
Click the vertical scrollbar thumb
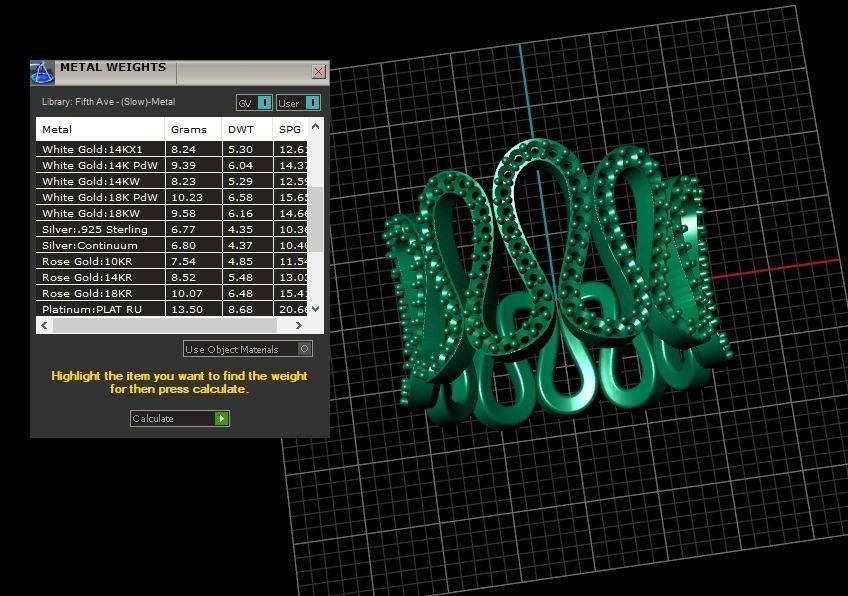point(316,220)
